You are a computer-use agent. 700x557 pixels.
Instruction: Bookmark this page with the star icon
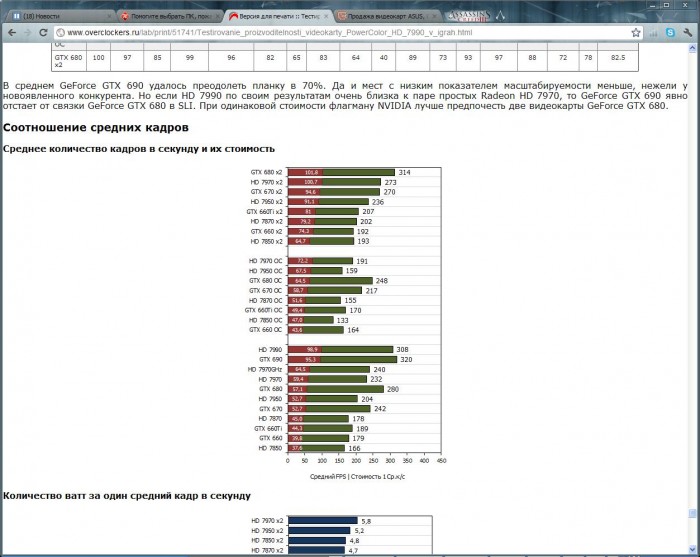pyautogui.click(x=636, y=33)
